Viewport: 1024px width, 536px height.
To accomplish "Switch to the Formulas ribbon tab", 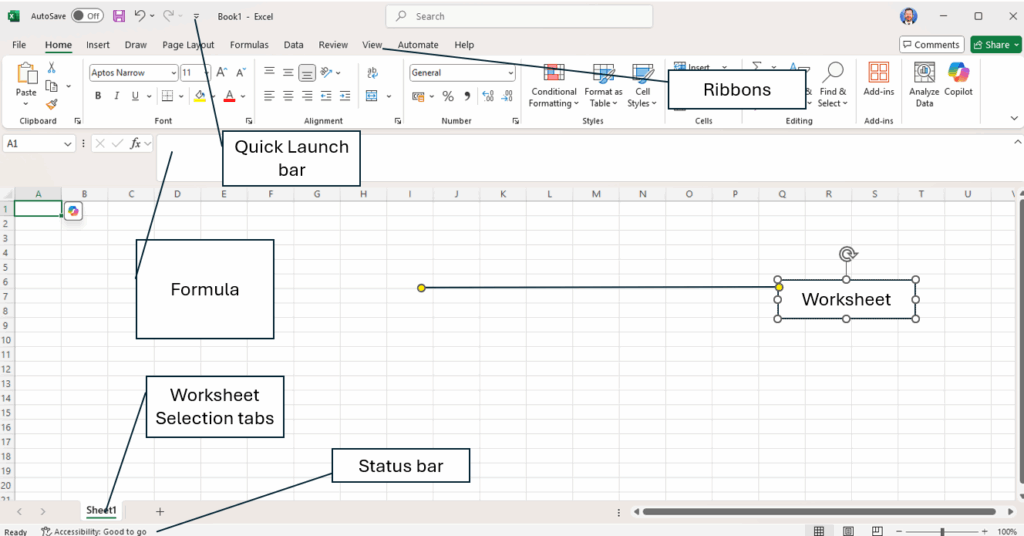I will (249, 44).
